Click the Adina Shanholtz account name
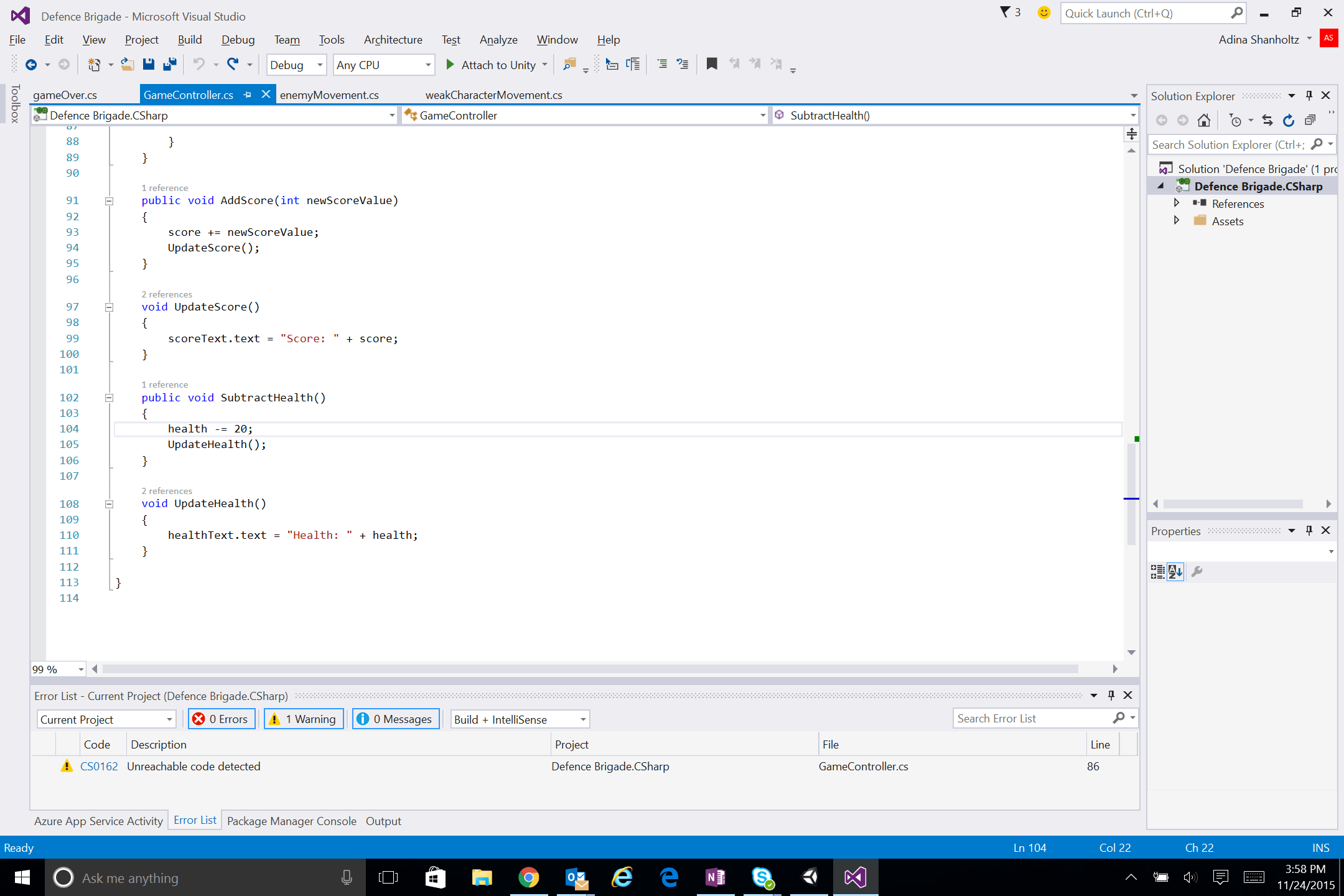This screenshot has height=896, width=1344. point(1259,39)
